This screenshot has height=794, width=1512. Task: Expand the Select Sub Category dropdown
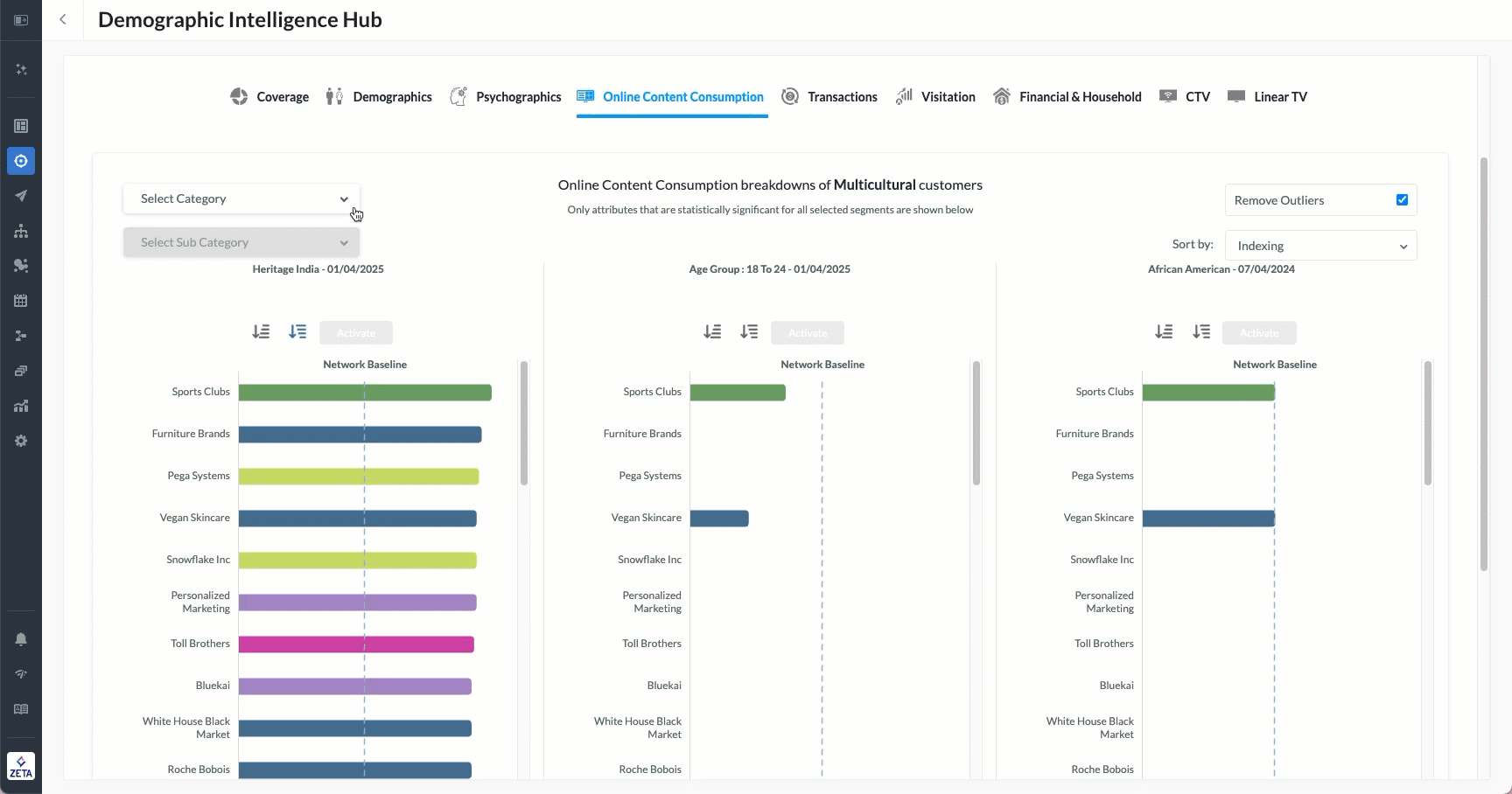(x=241, y=243)
